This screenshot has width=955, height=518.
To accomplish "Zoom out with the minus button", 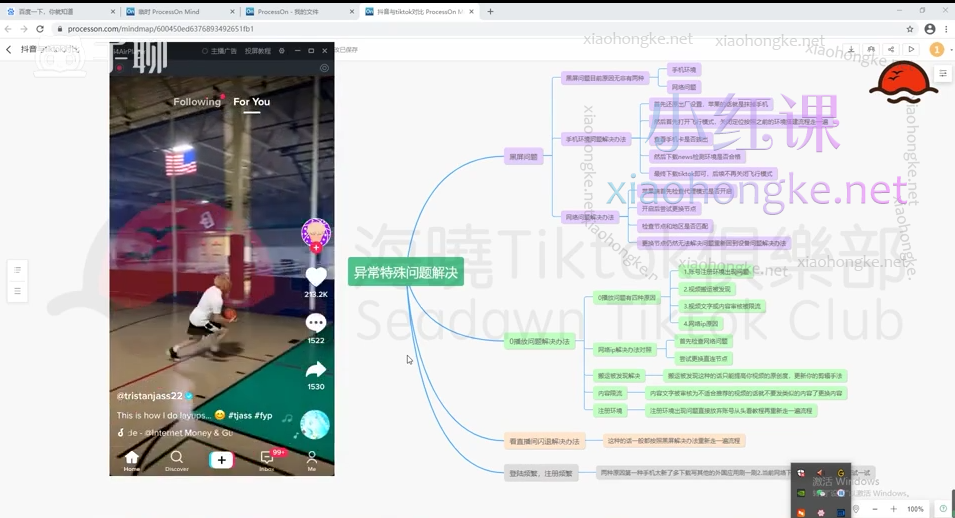I will point(875,509).
